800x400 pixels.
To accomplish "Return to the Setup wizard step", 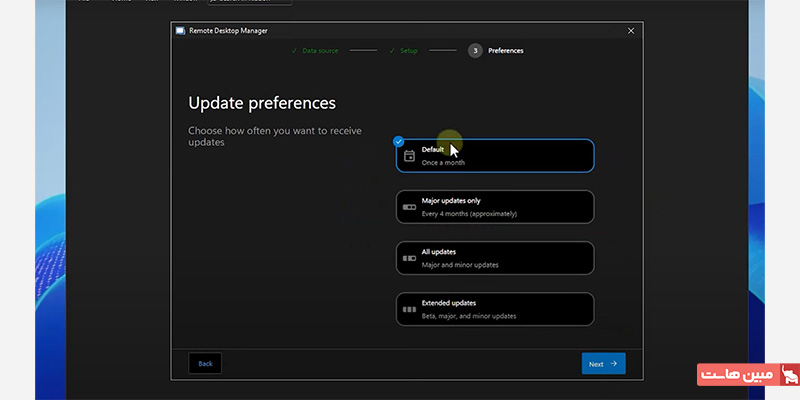I will (x=408, y=50).
